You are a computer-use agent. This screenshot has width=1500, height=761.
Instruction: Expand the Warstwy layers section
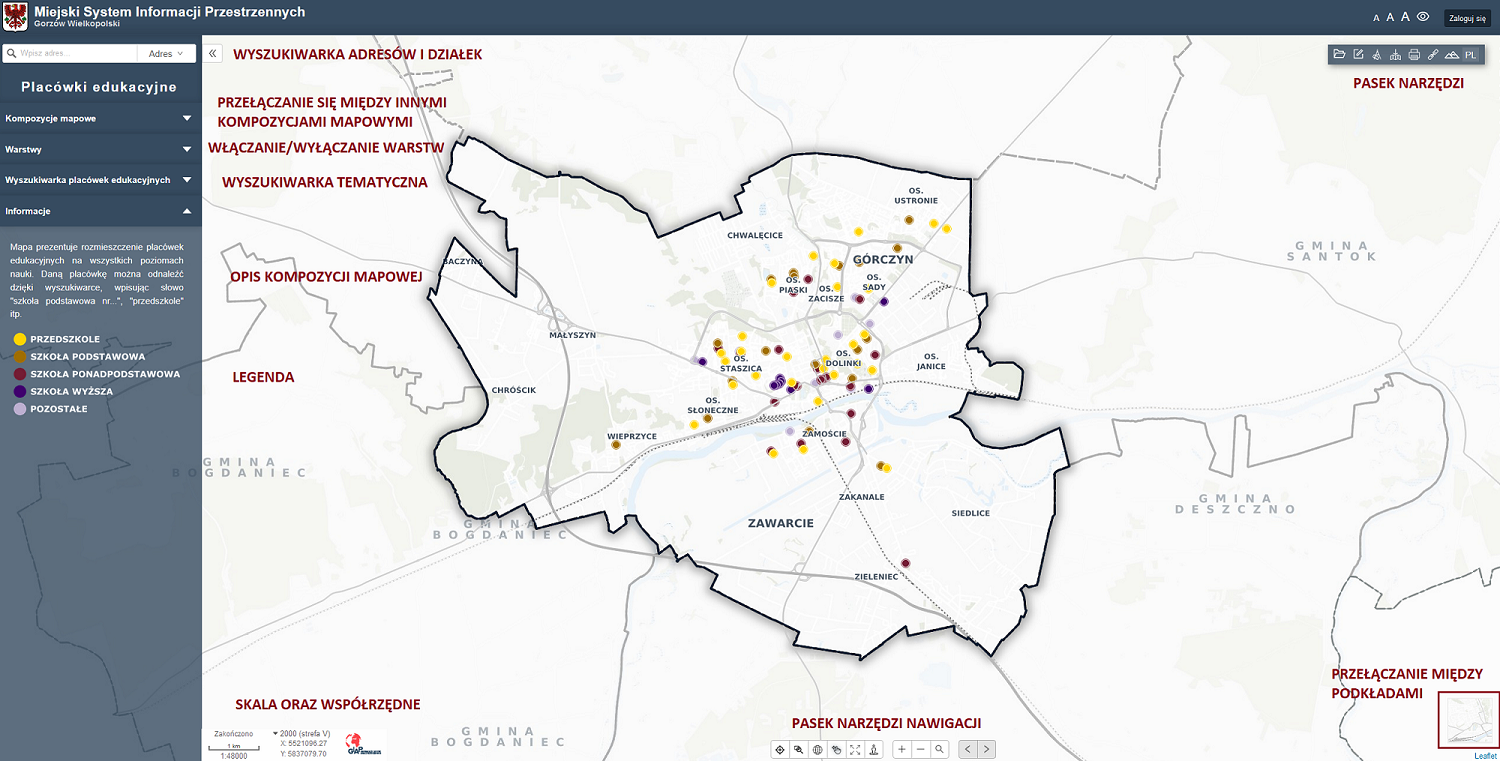click(x=100, y=149)
